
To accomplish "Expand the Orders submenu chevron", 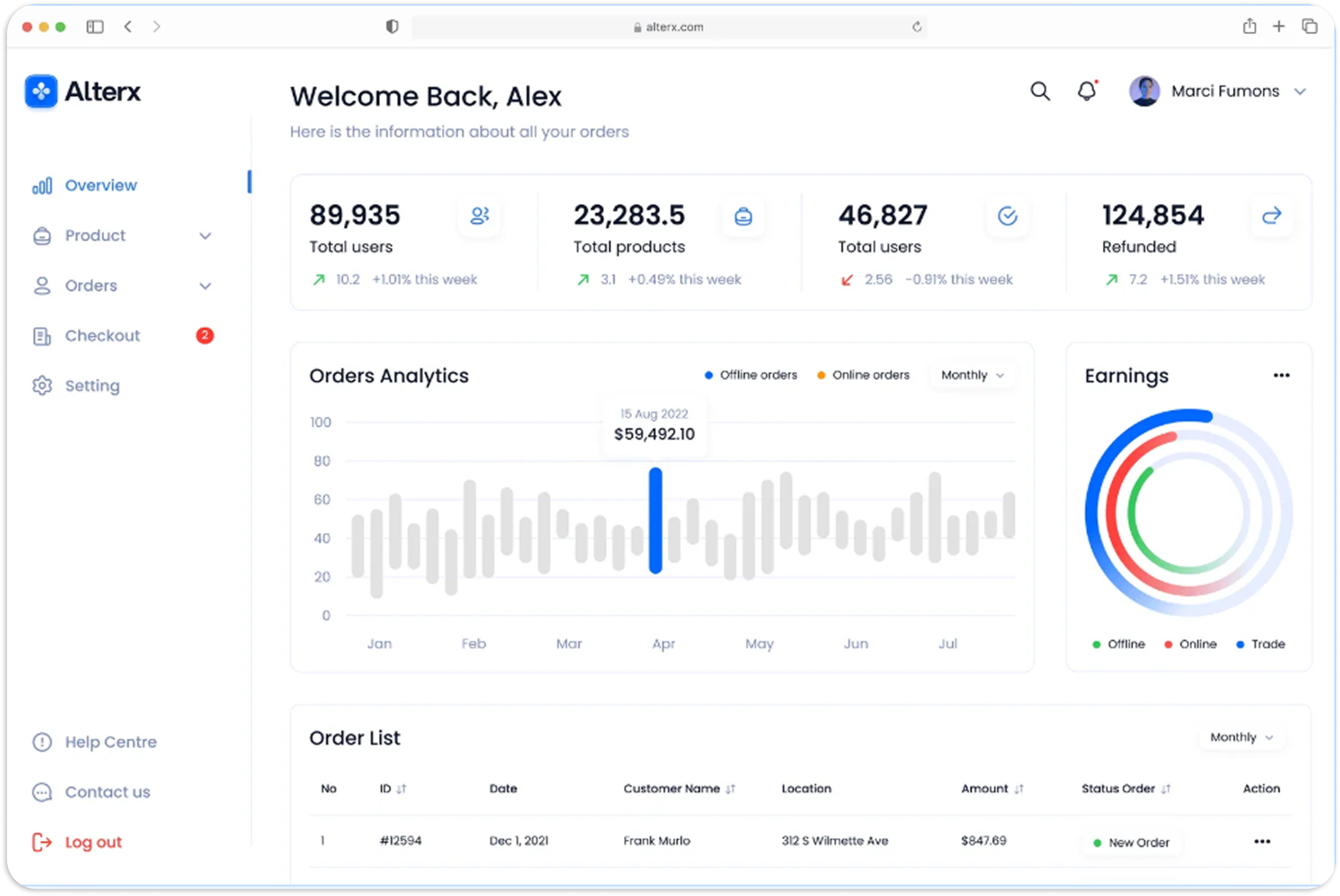I will point(205,286).
